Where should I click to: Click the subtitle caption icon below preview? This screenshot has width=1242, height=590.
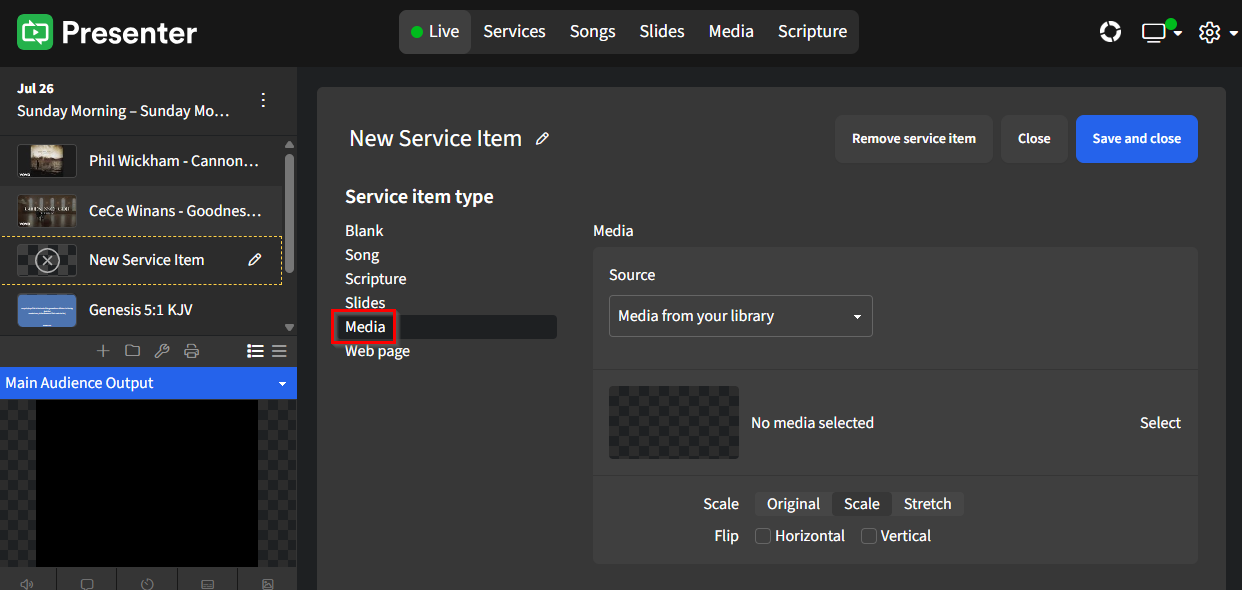(x=208, y=583)
